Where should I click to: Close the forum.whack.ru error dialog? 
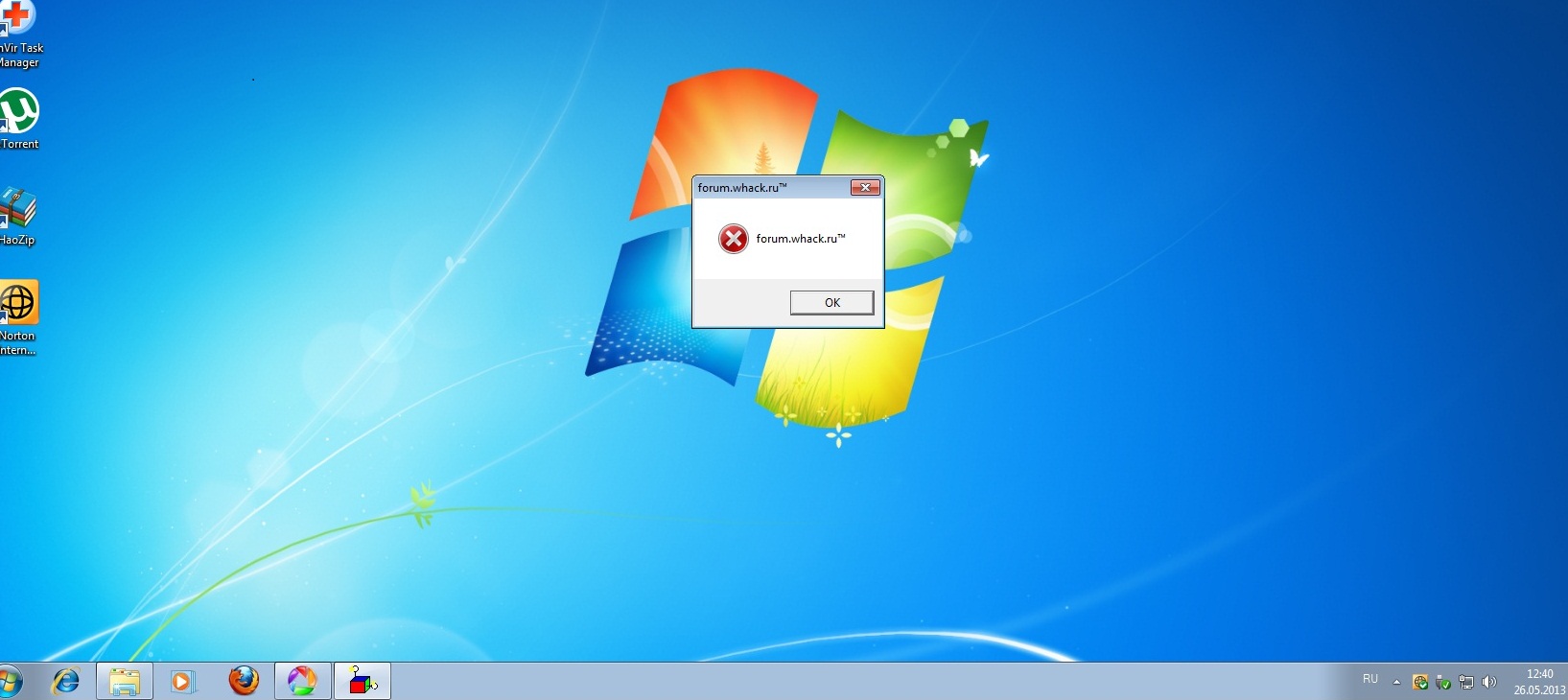coord(865,188)
